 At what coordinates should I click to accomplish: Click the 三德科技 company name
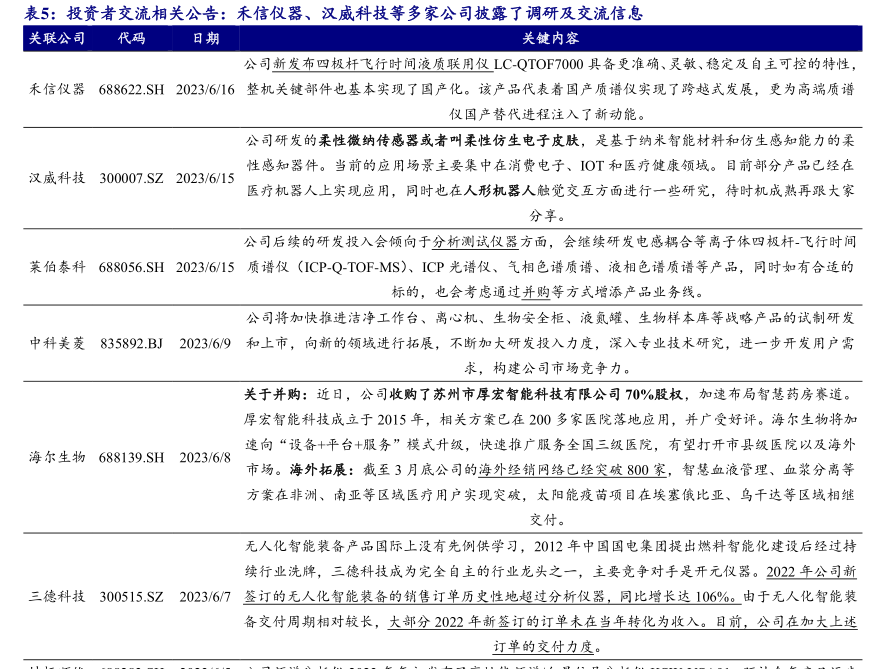pyautogui.click(x=57, y=597)
